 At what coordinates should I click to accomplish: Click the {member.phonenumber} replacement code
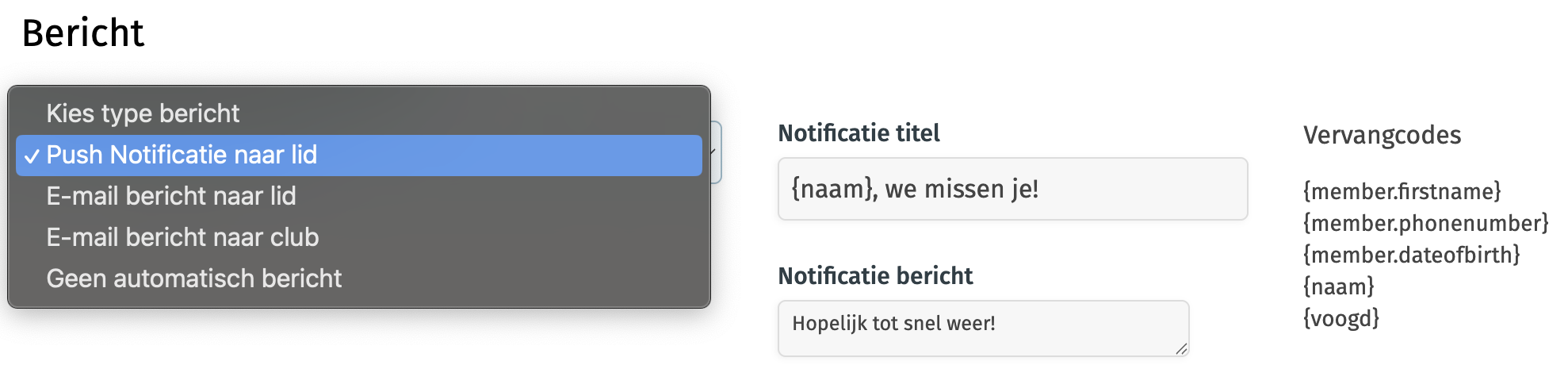pyautogui.click(x=1425, y=223)
